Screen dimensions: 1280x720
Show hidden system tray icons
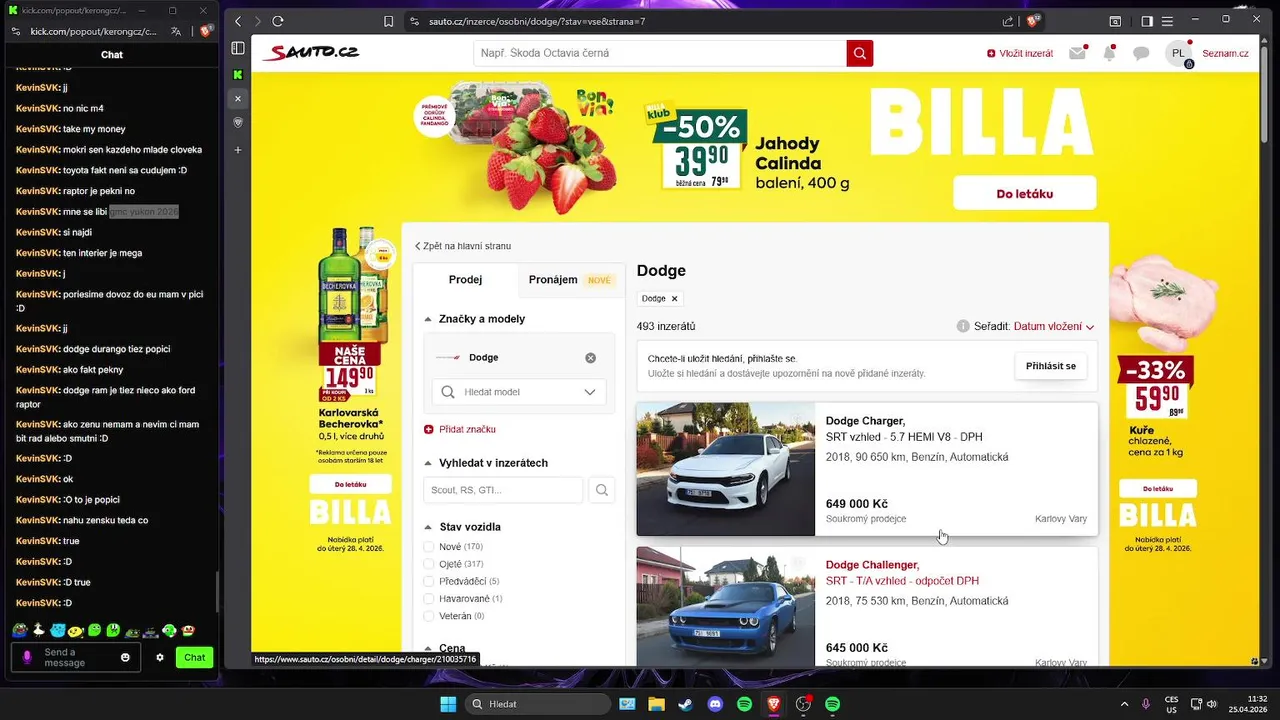(1124, 704)
